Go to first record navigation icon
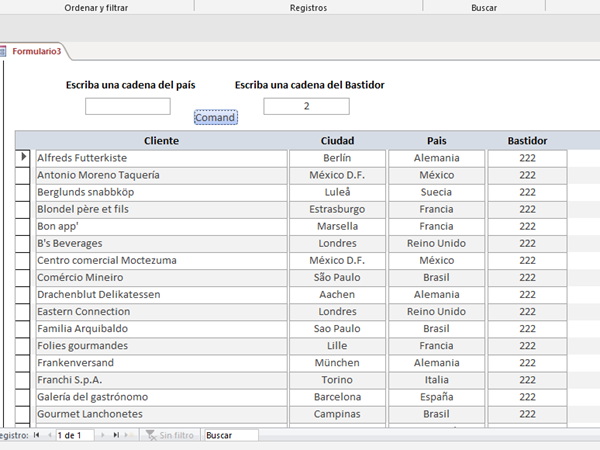Viewport: 600px width, 450px height. click(37, 435)
